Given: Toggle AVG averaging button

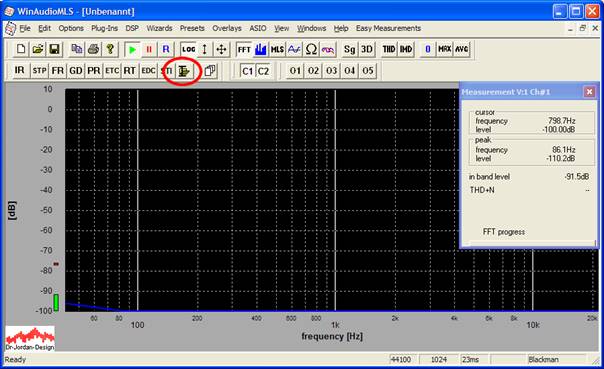Looking at the screenshot, I should click(461, 49).
